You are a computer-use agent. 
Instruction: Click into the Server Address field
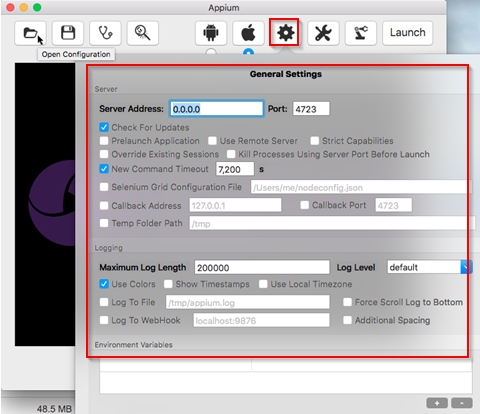tap(217, 109)
